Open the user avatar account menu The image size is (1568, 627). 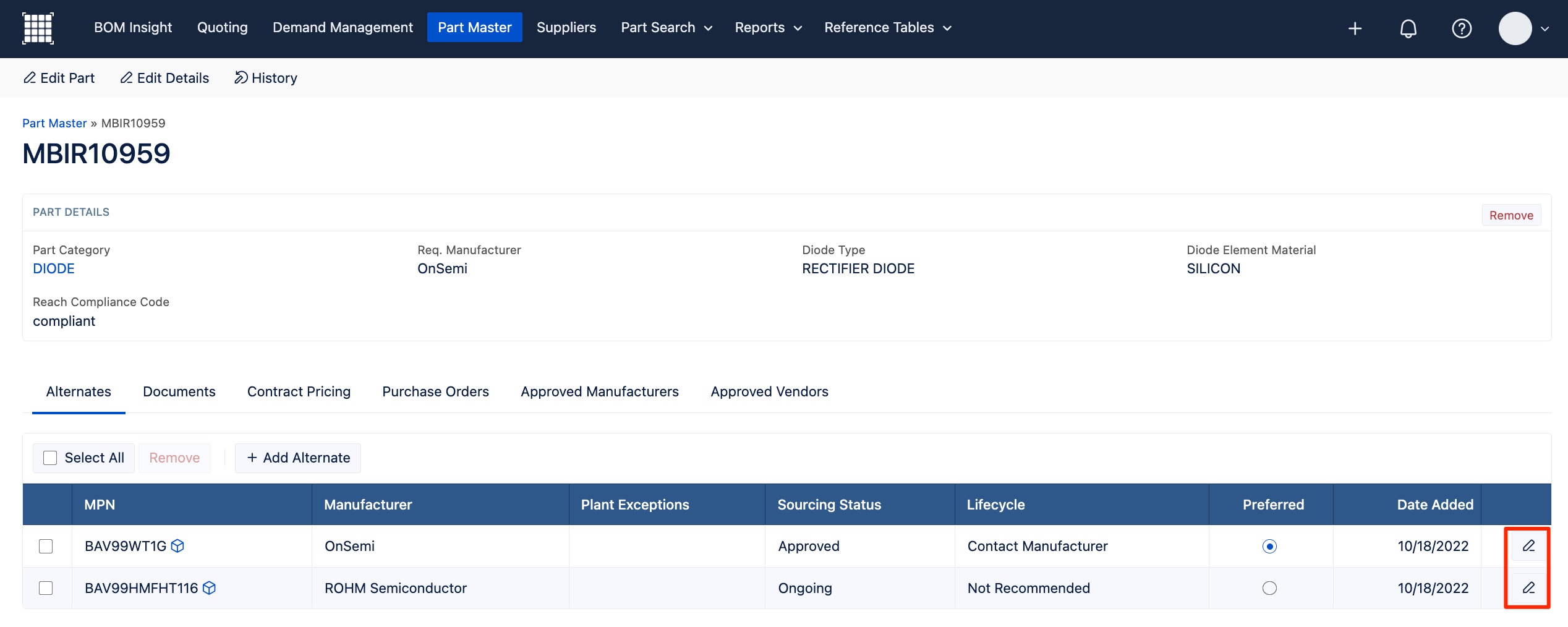tap(1523, 28)
